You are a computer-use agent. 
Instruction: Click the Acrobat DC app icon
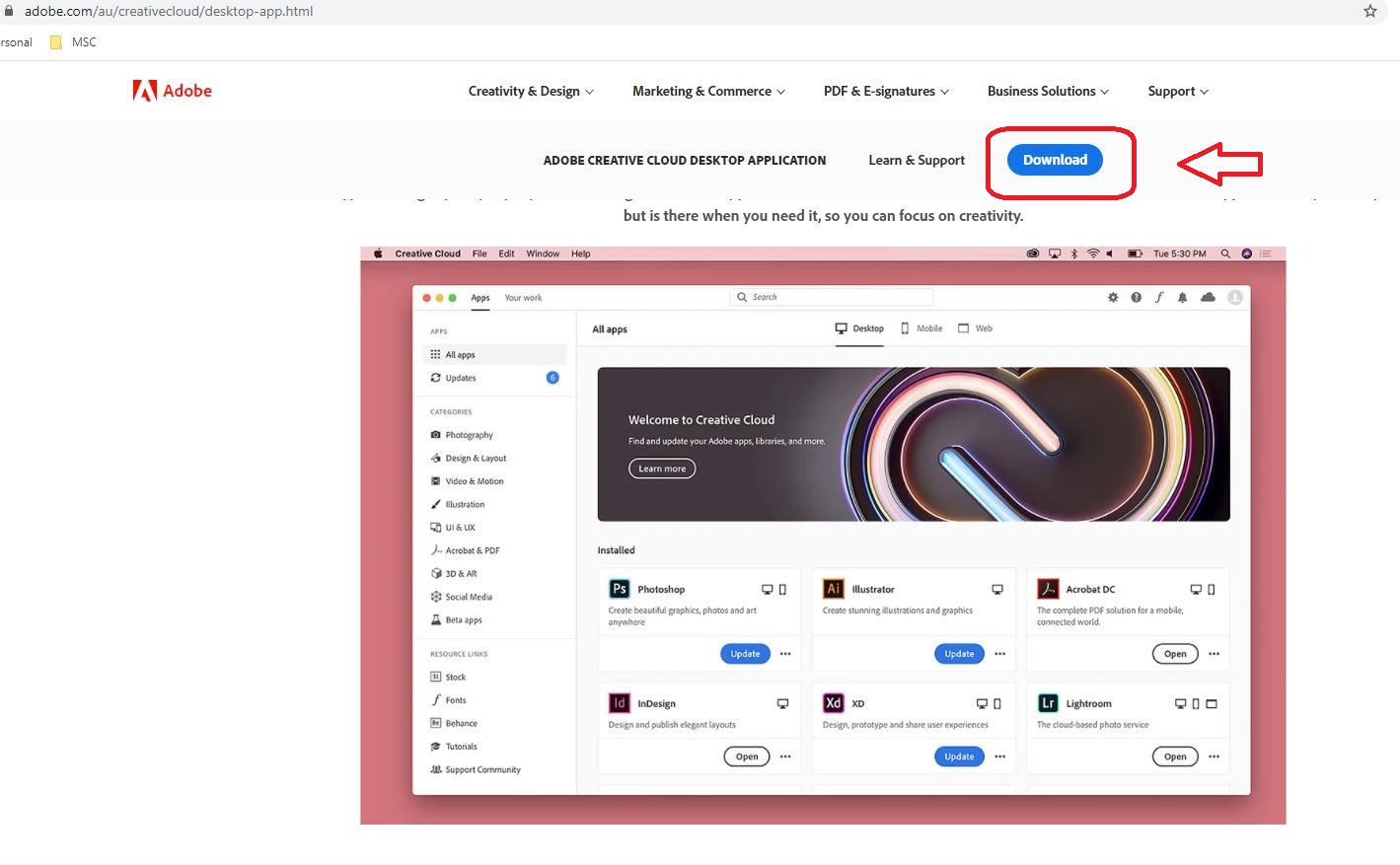(1048, 589)
